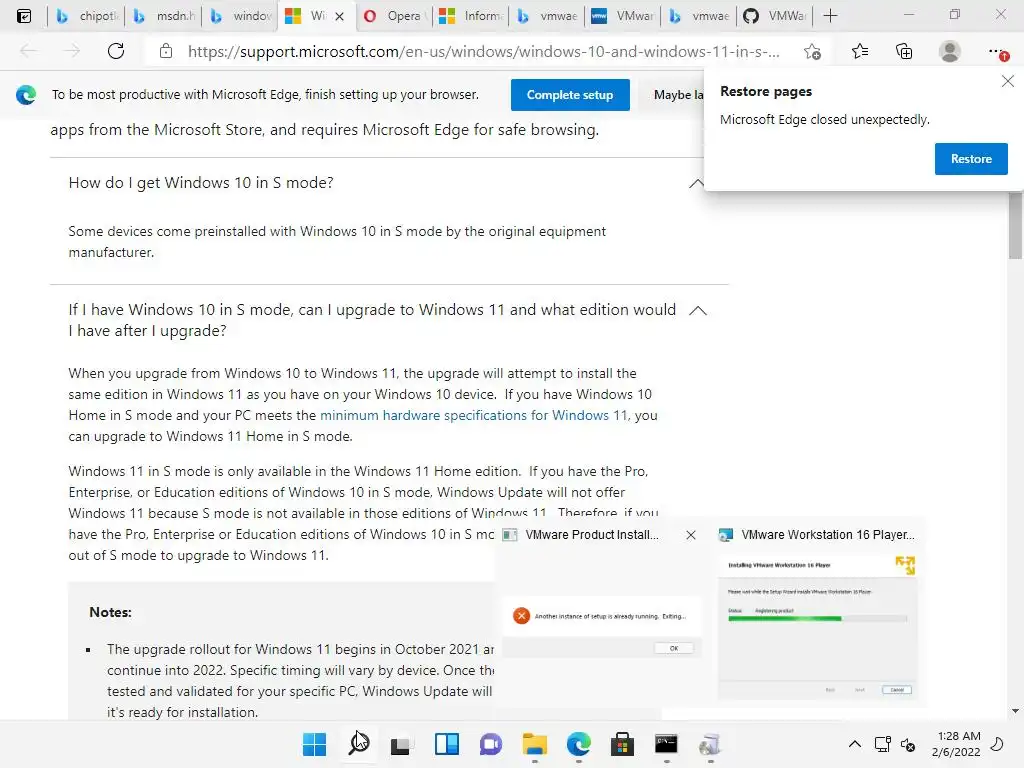The height and width of the screenshot is (768, 1024).
Task: Open a new browser tab
Action: click(830, 16)
